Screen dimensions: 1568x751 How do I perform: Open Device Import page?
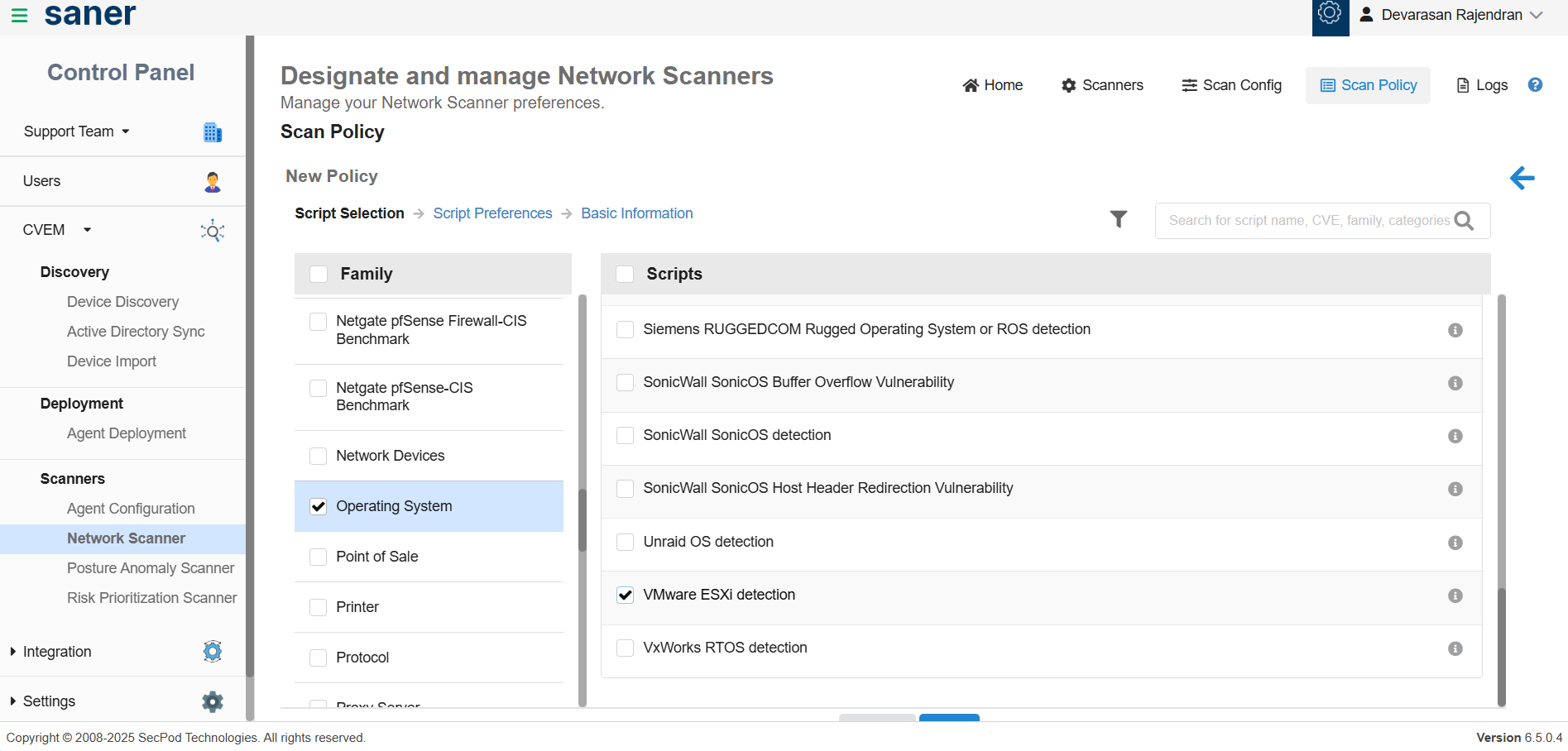[112, 361]
